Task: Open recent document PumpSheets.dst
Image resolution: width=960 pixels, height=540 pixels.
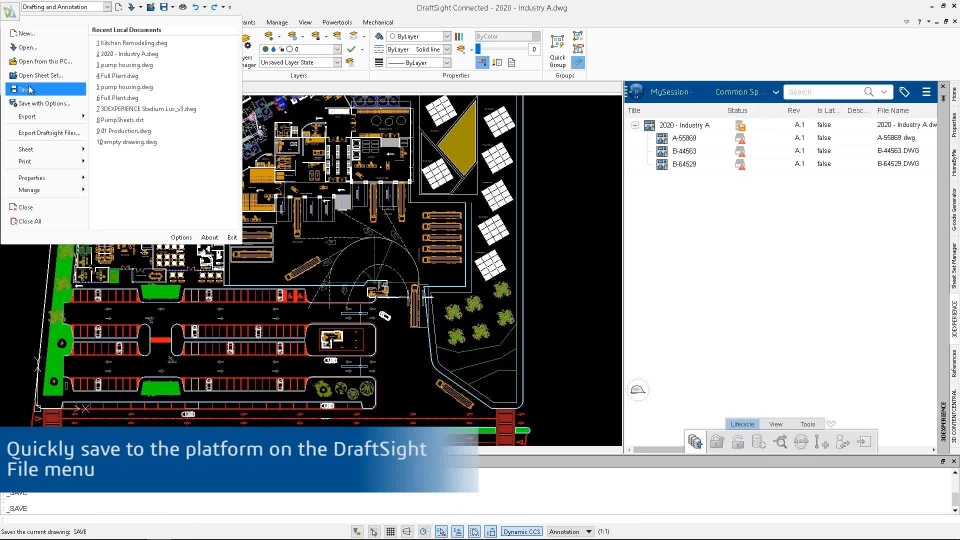Action: tap(120, 120)
